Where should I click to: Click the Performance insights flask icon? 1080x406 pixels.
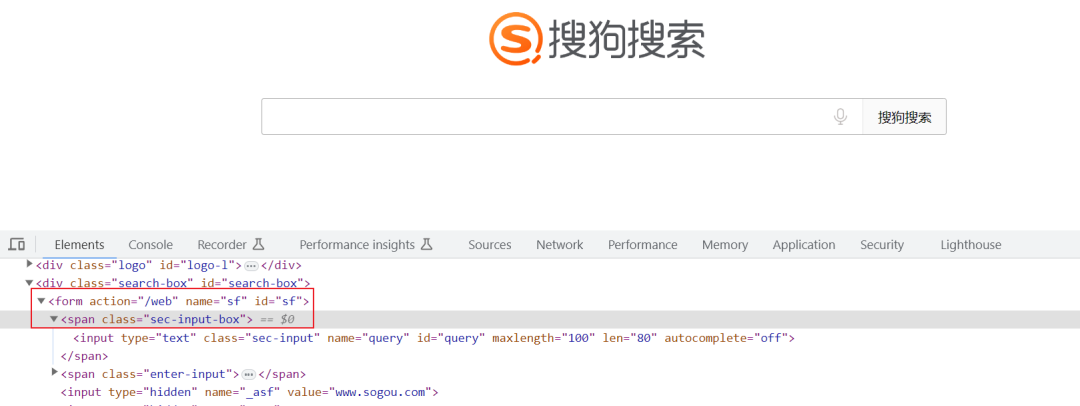pos(426,245)
